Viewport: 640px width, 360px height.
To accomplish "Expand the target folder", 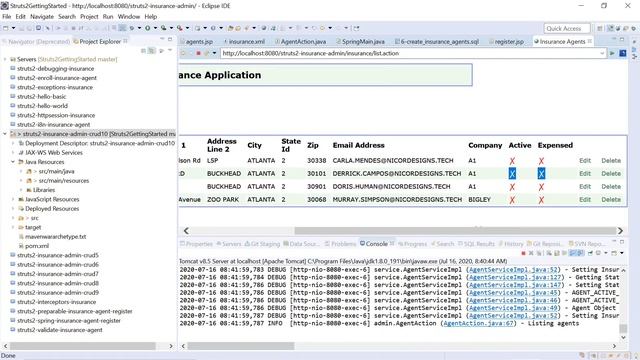I will (x=13, y=227).
